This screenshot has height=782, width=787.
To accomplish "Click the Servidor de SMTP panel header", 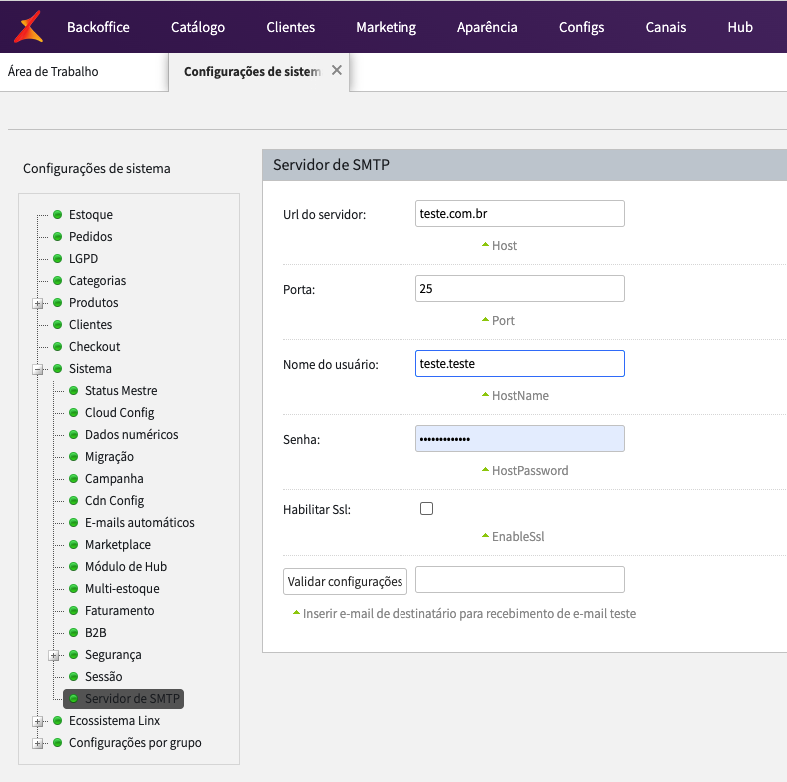I will click(524, 165).
